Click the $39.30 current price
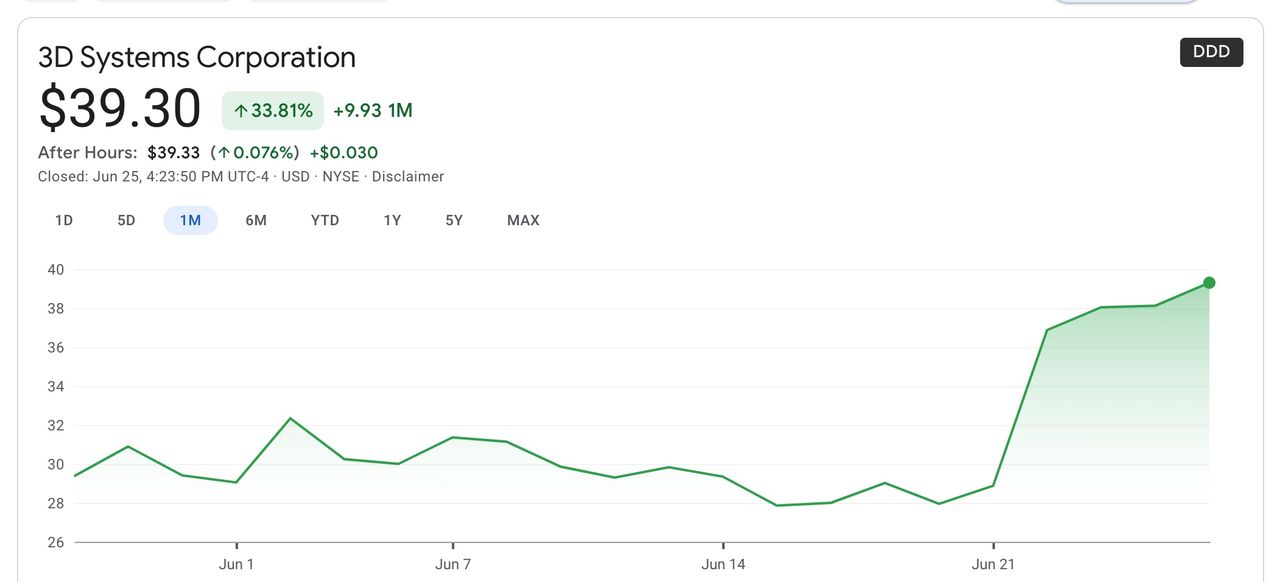 pyautogui.click(x=120, y=109)
